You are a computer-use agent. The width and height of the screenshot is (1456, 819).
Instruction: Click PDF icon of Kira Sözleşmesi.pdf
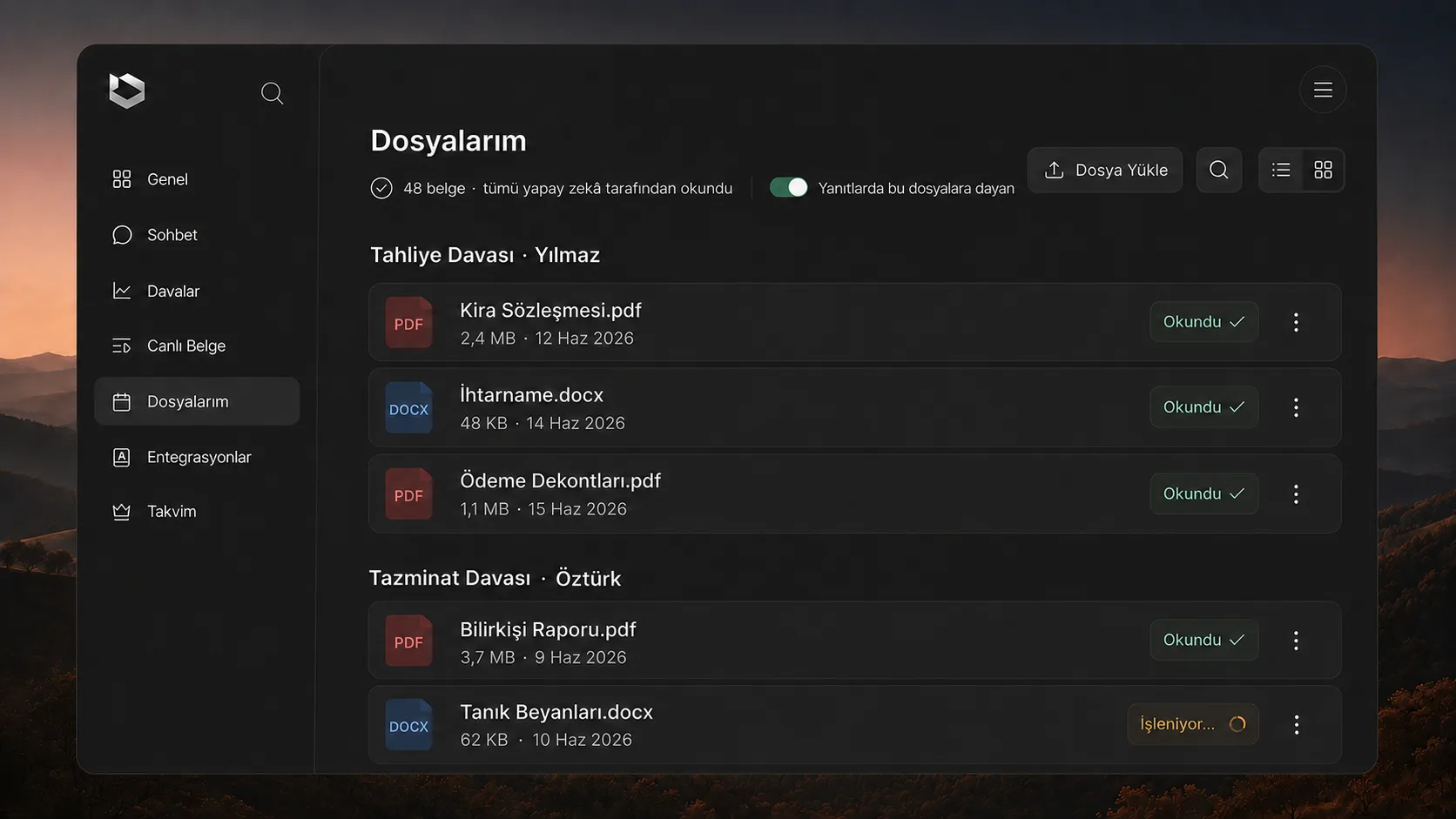(x=408, y=323)
